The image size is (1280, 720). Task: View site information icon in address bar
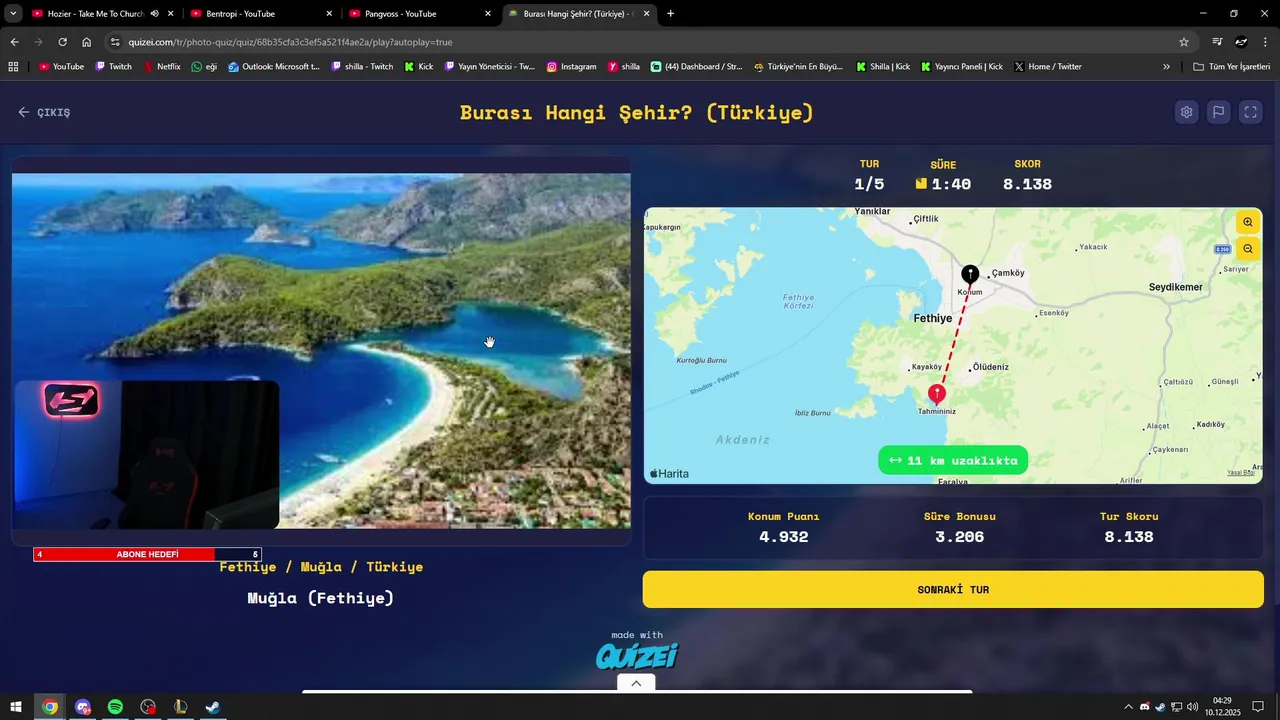click(115, 42)
